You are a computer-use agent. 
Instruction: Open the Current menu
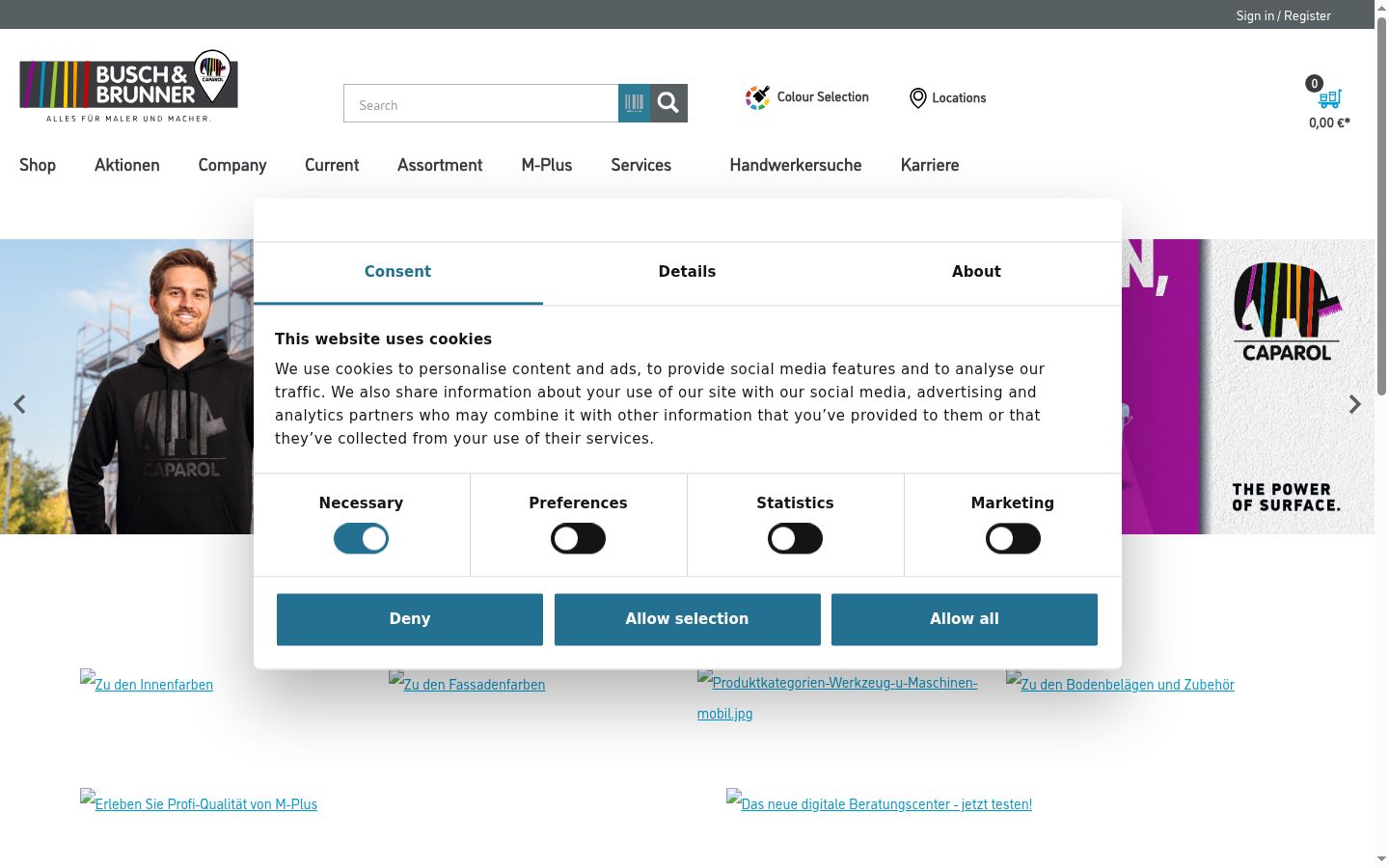coord(332,165)
